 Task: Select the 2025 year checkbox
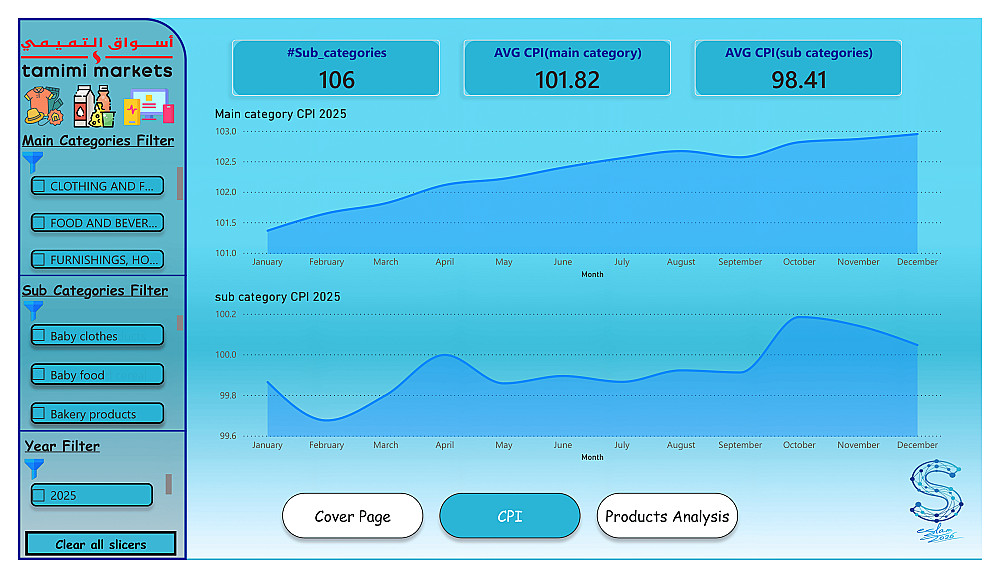(39, 495)
